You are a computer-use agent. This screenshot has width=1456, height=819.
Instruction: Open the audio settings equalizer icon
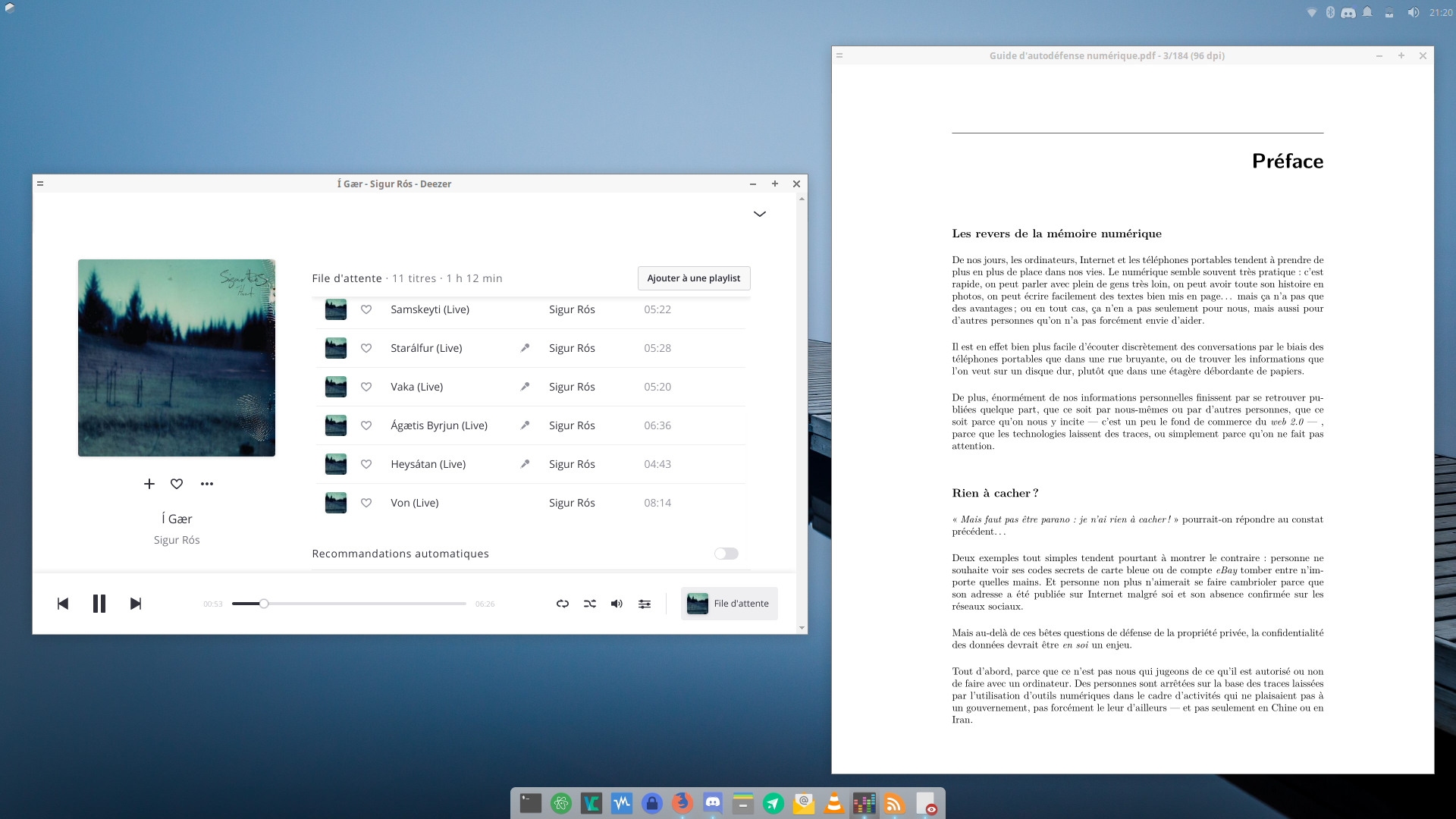tap(645, 604)
